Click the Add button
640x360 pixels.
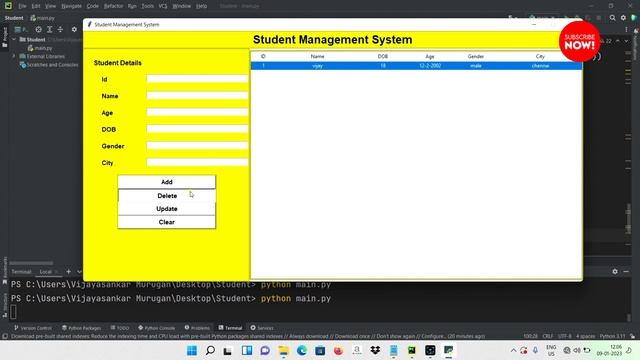(167, 182)
